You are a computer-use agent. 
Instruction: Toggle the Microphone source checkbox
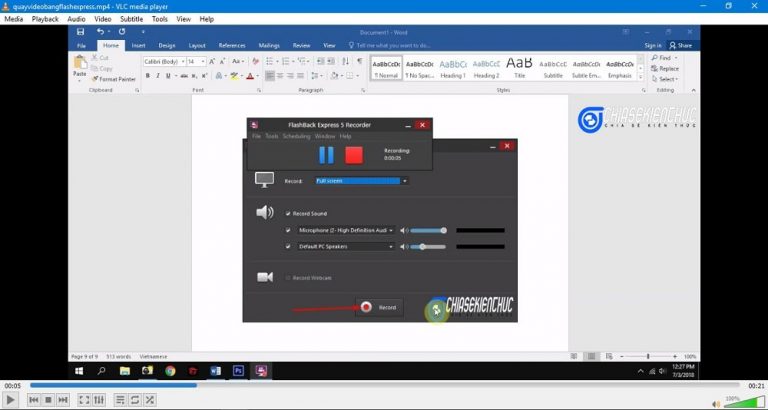coord(288,230)
